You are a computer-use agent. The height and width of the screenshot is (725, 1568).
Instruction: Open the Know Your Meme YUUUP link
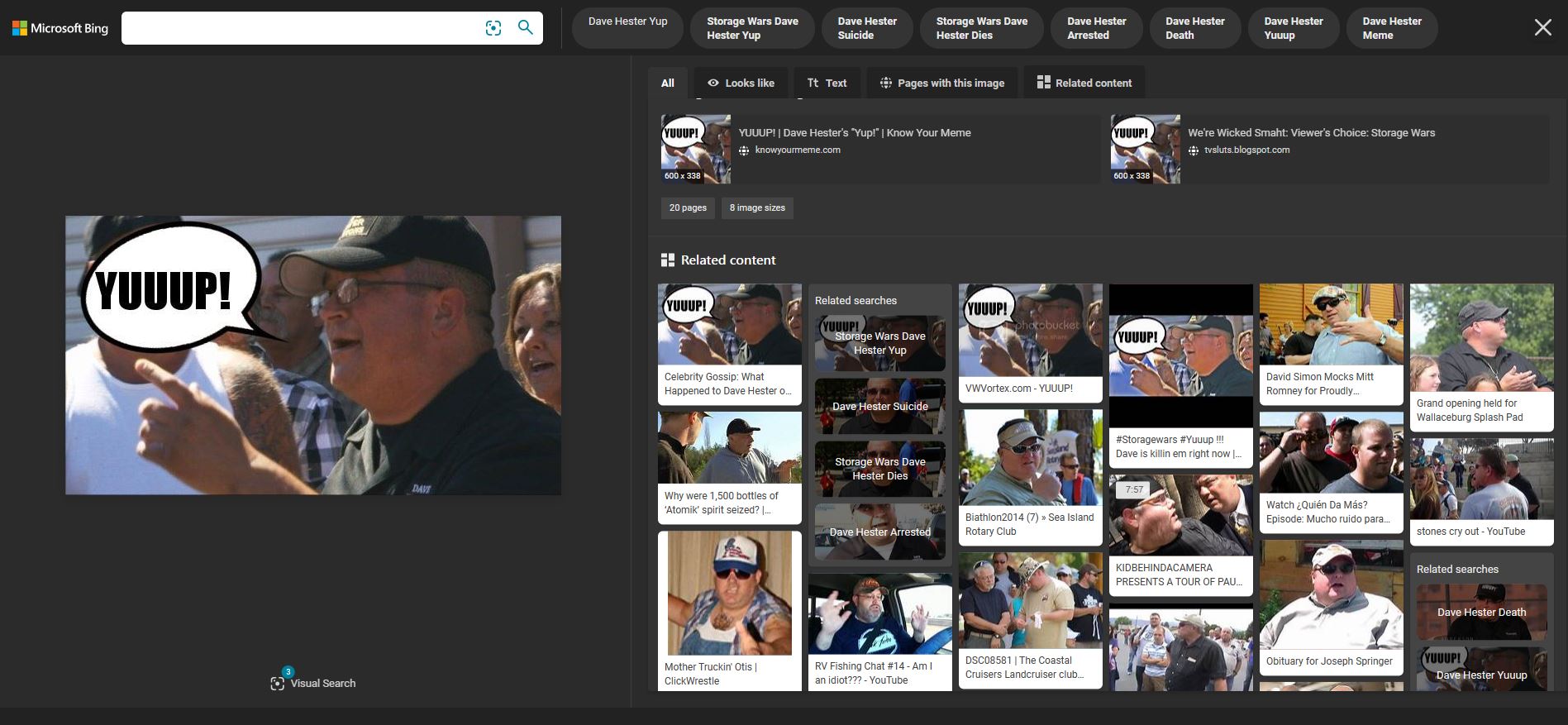[854, 132]
